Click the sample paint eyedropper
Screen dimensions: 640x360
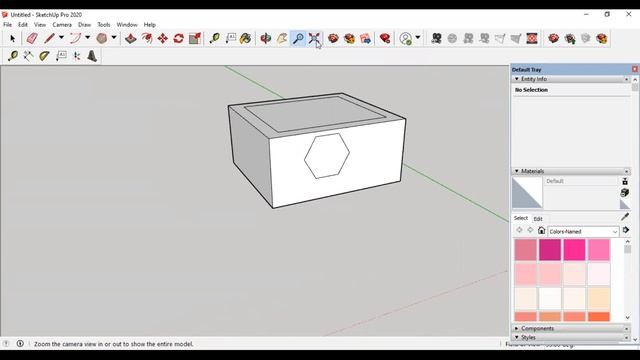(625, 217)
